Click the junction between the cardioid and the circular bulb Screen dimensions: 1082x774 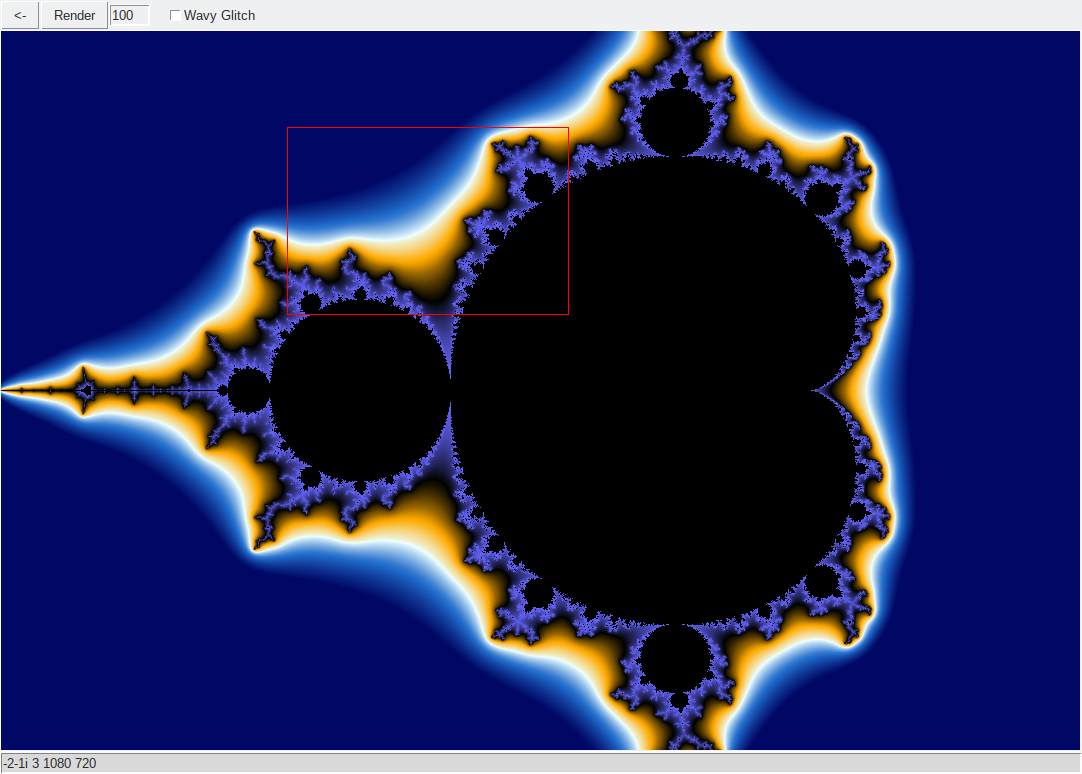[451, 390]
